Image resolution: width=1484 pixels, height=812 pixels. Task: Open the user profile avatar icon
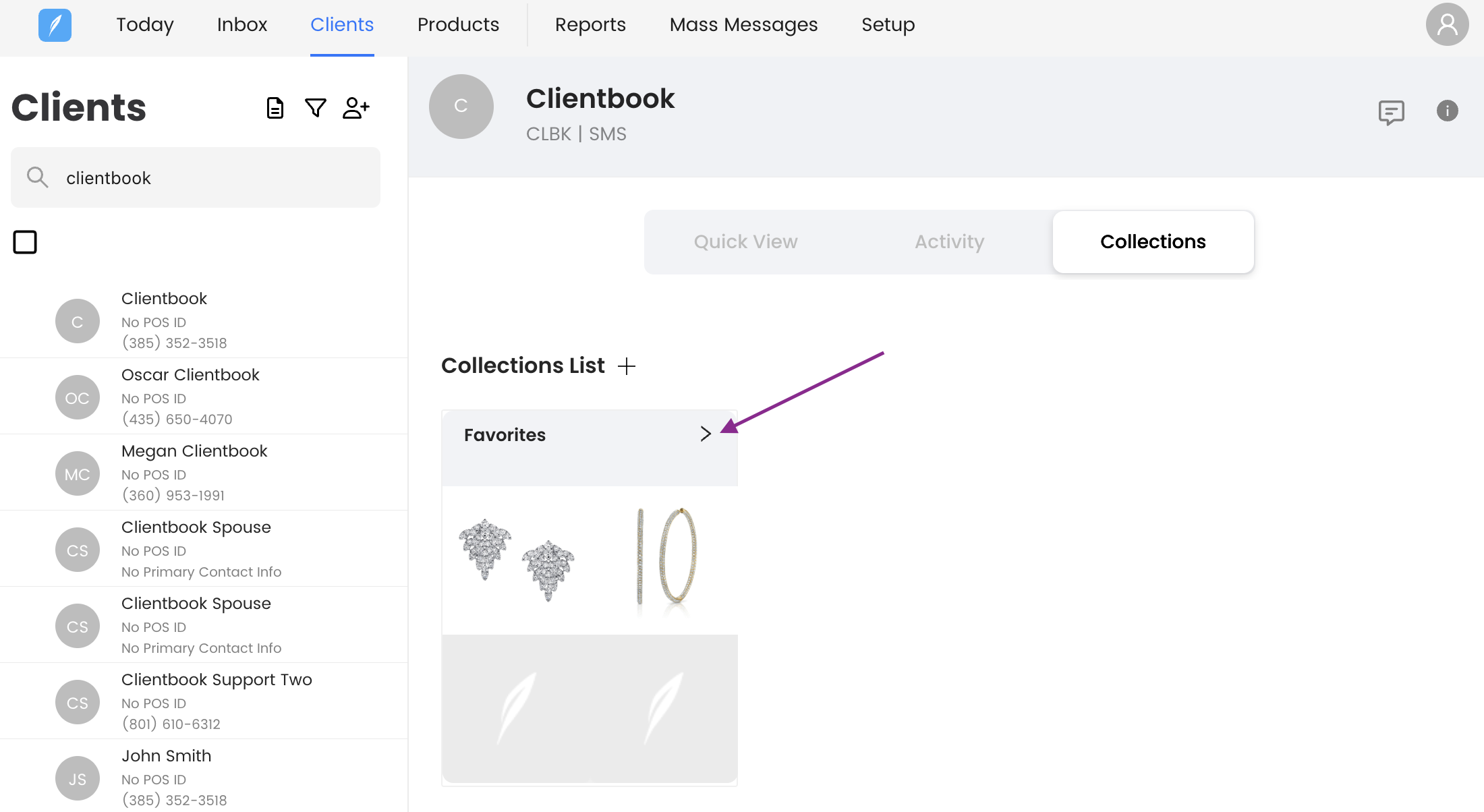(1446, 25)
